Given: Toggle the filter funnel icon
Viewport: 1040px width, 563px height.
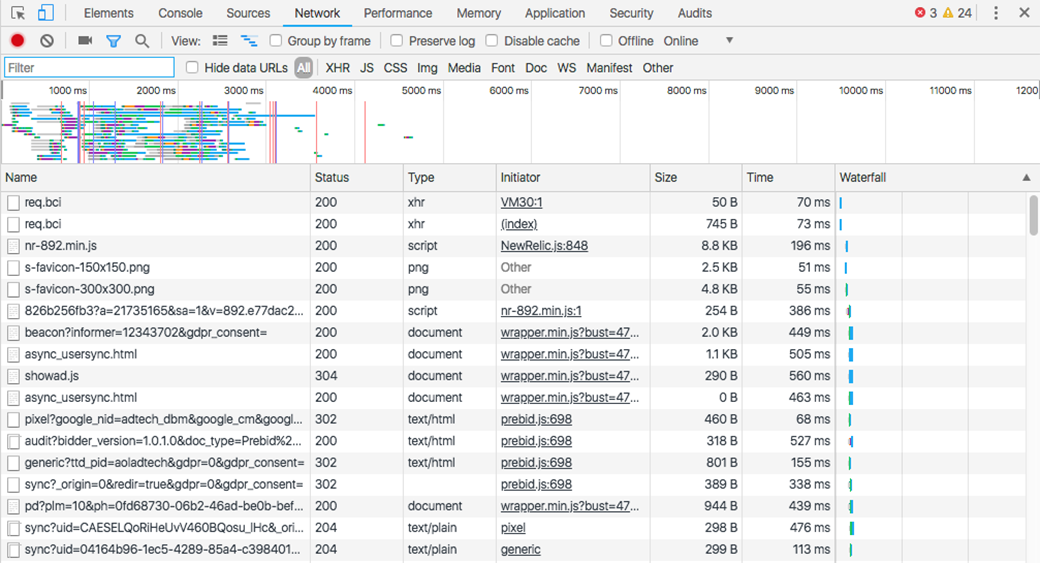Looking at the screenshot, I should pyautogui.click(x=113, y=41).
